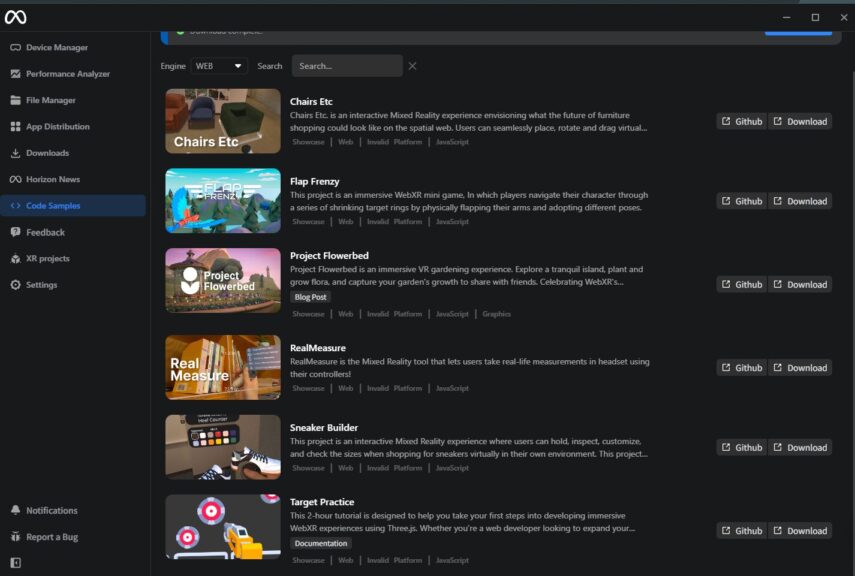Click the Showcase tag under Chairs Etc
This screenshot has height=576, width=855.
[308, 142]
